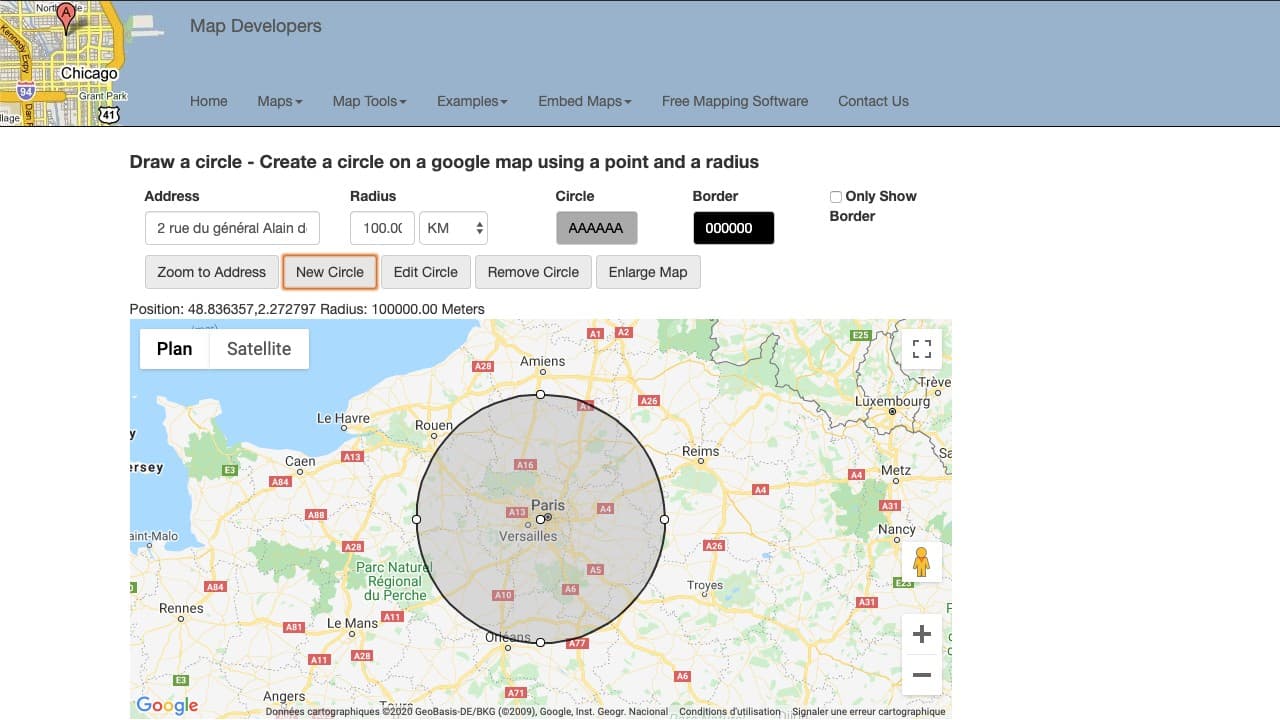Image resolution: width=1280 pixels, height=720 pixels.
Task: Click the map fullscreen icon
Action: click(922, 349)
